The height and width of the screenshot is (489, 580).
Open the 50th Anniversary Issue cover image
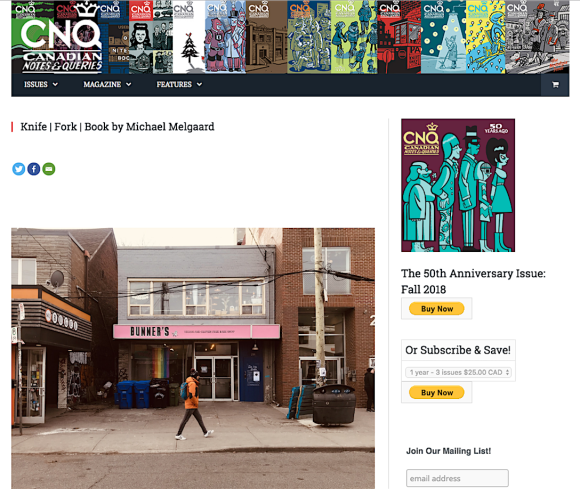click(458, 185)
